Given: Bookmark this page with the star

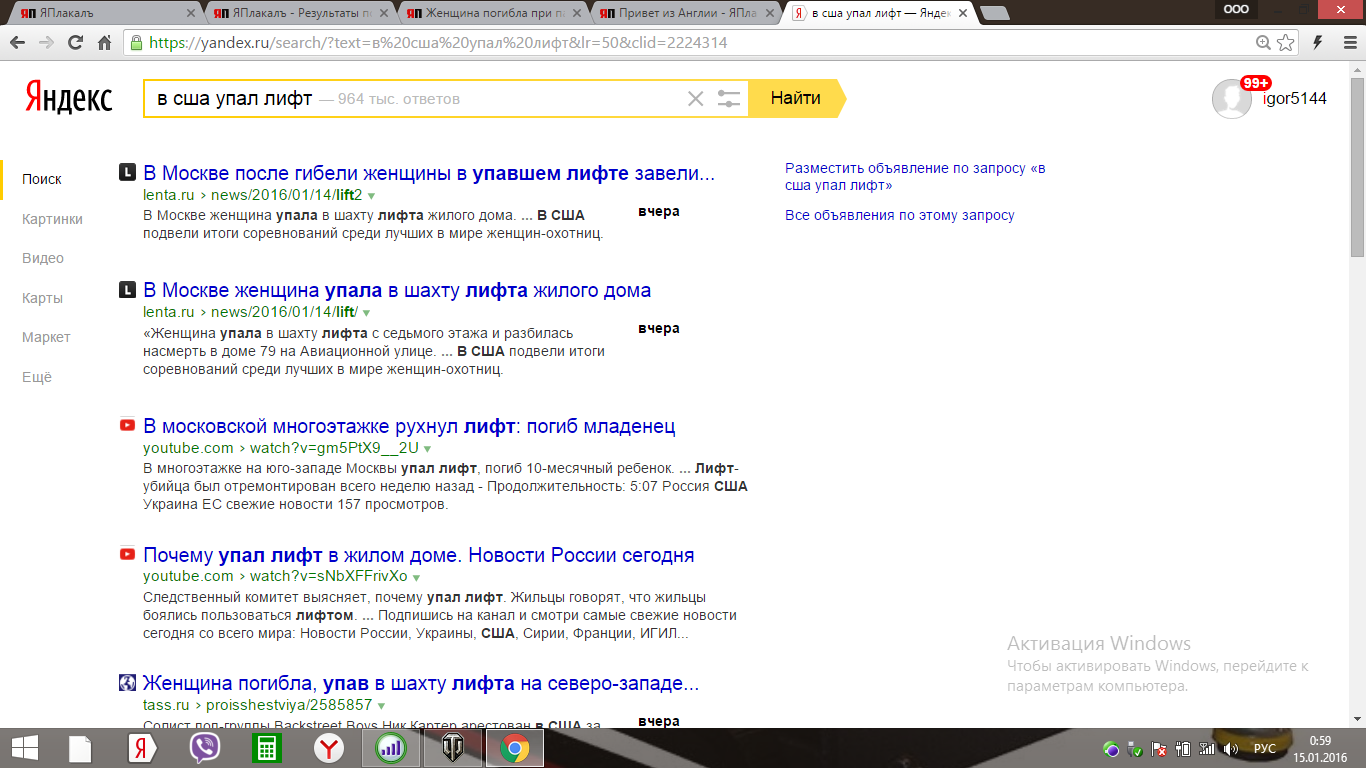Looking at the screenshot, I should pyautogui.click(x=1286, y=43).
